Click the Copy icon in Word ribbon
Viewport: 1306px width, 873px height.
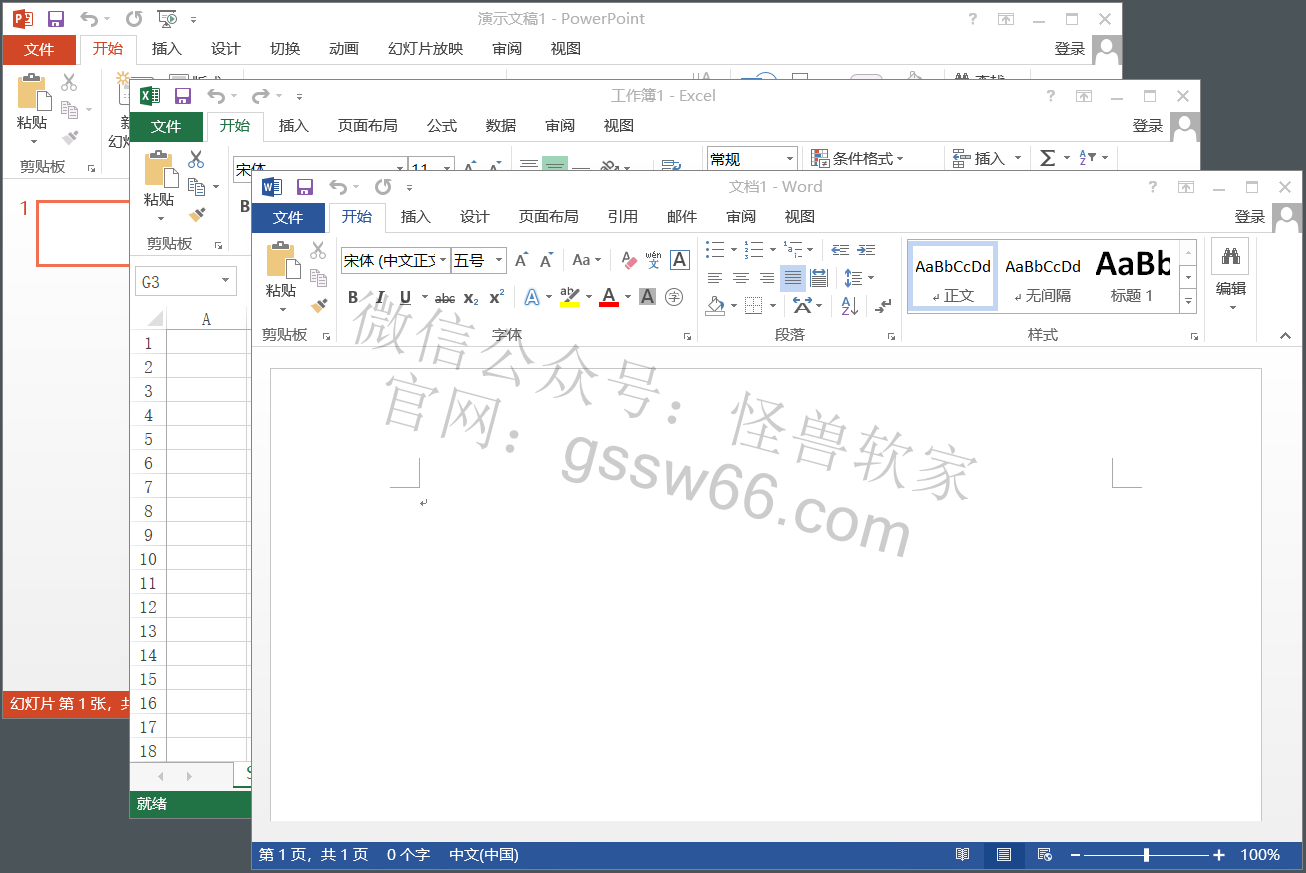coord(319,278)
